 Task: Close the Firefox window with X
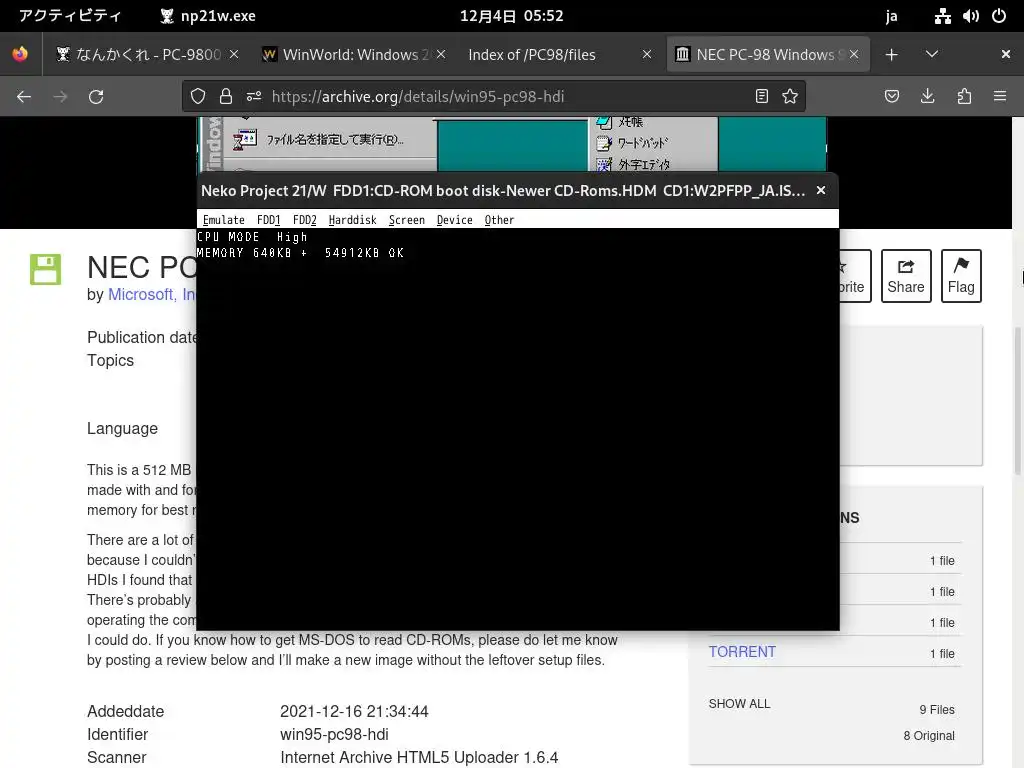pos(1006,55)
